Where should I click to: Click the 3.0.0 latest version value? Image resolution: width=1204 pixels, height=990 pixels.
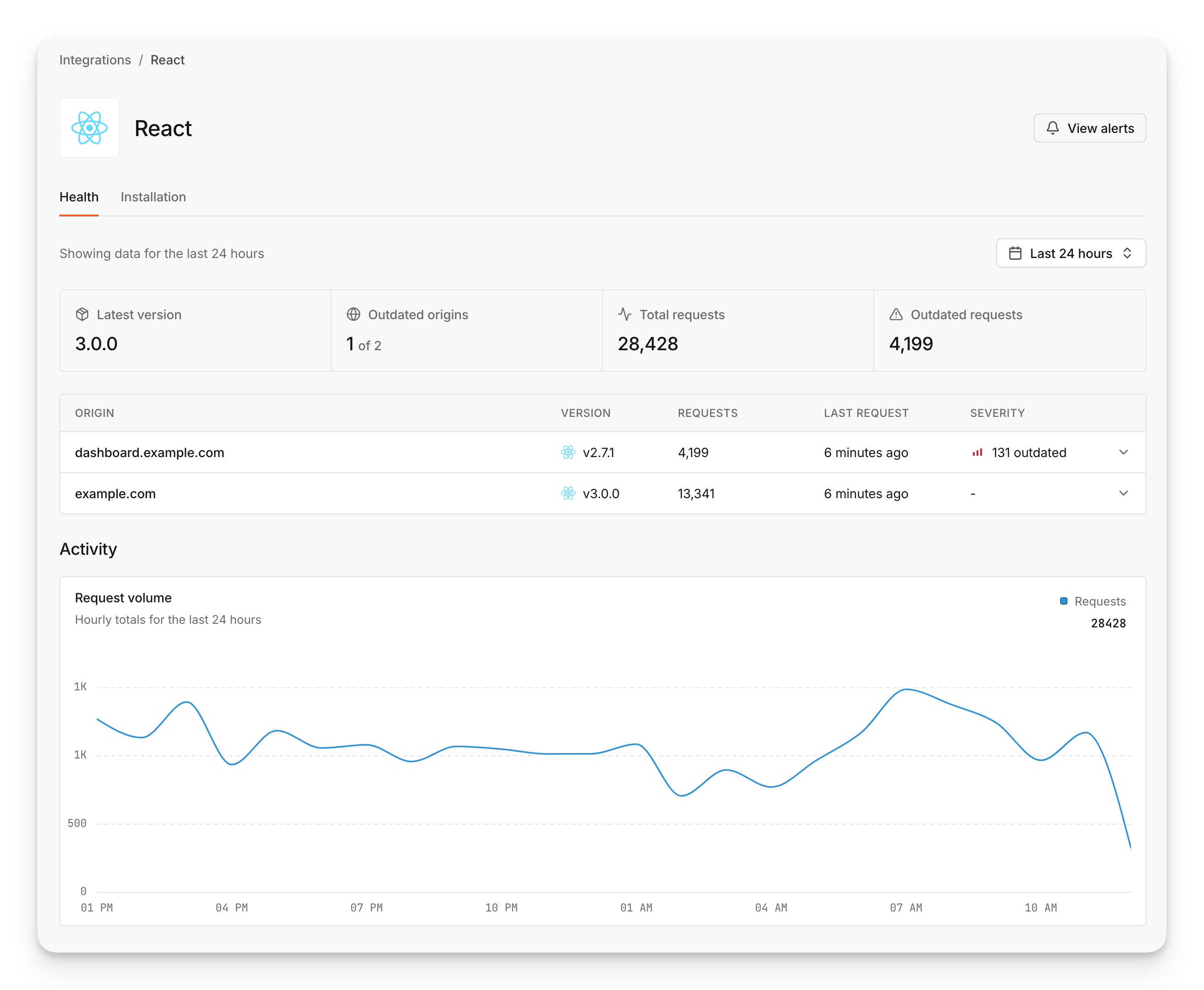coord(96,344)
